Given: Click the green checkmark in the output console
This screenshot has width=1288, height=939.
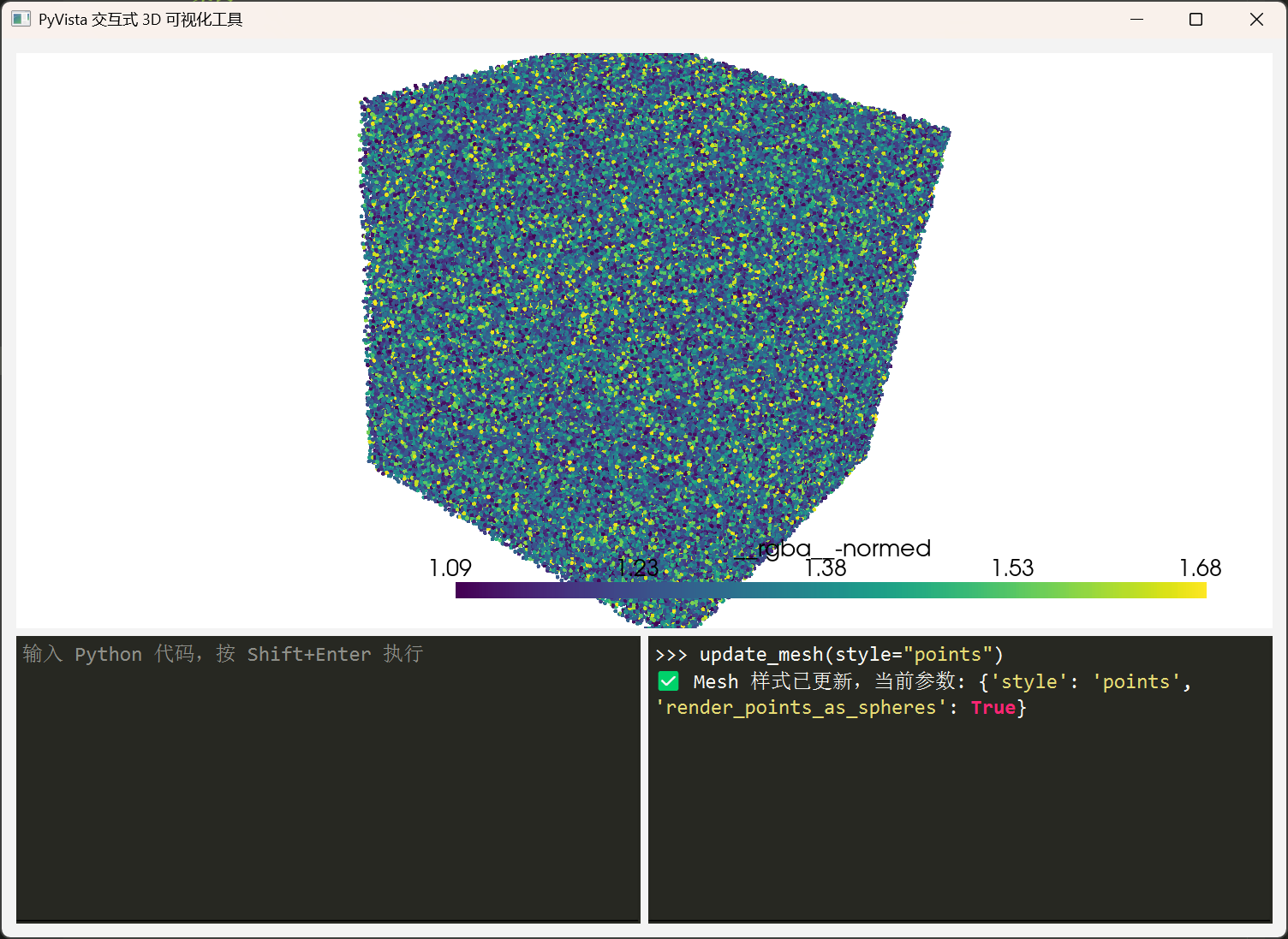Looking at the screenshot, I should (x=668, y=681).
